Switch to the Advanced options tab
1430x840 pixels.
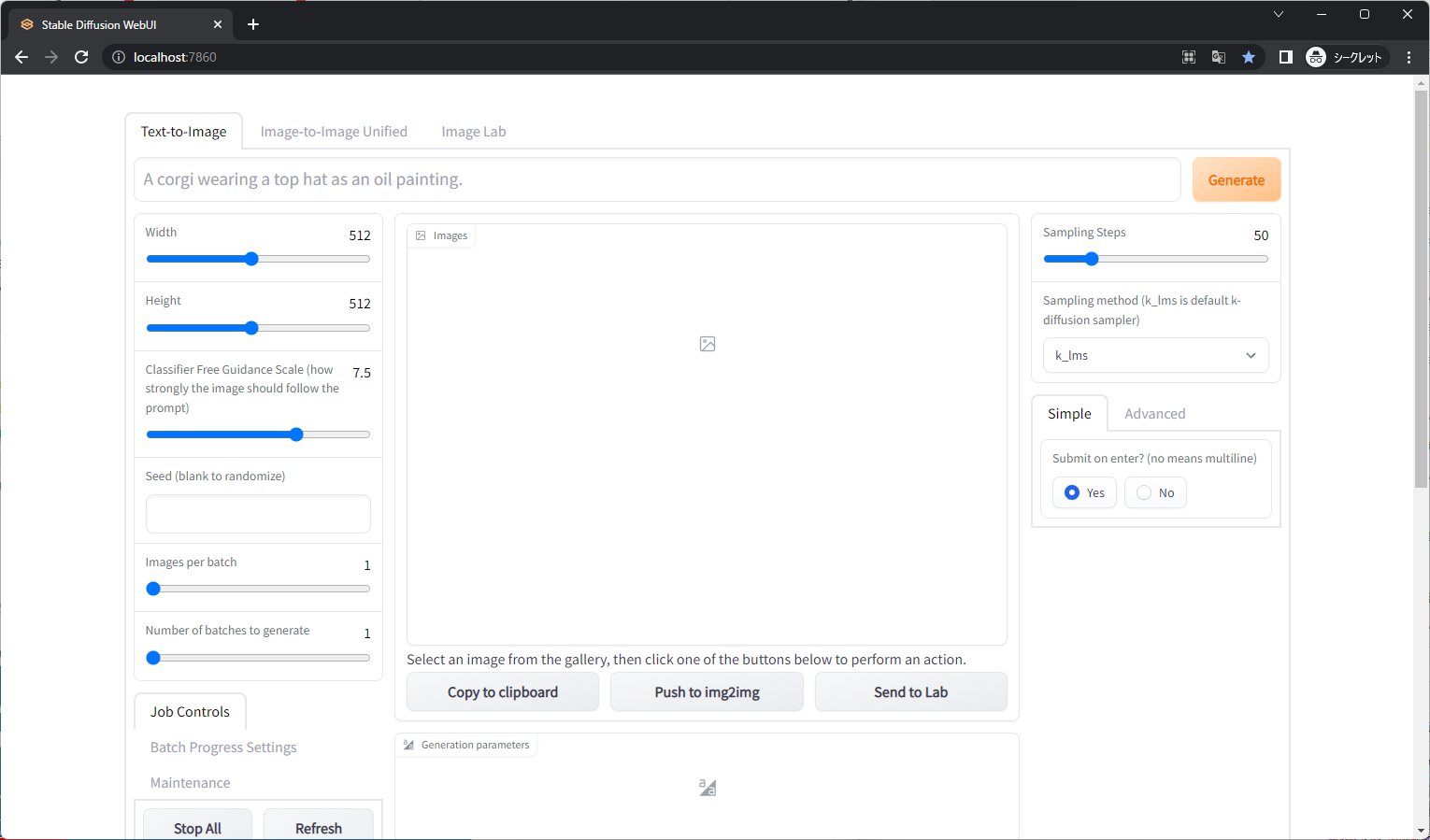1154,414
